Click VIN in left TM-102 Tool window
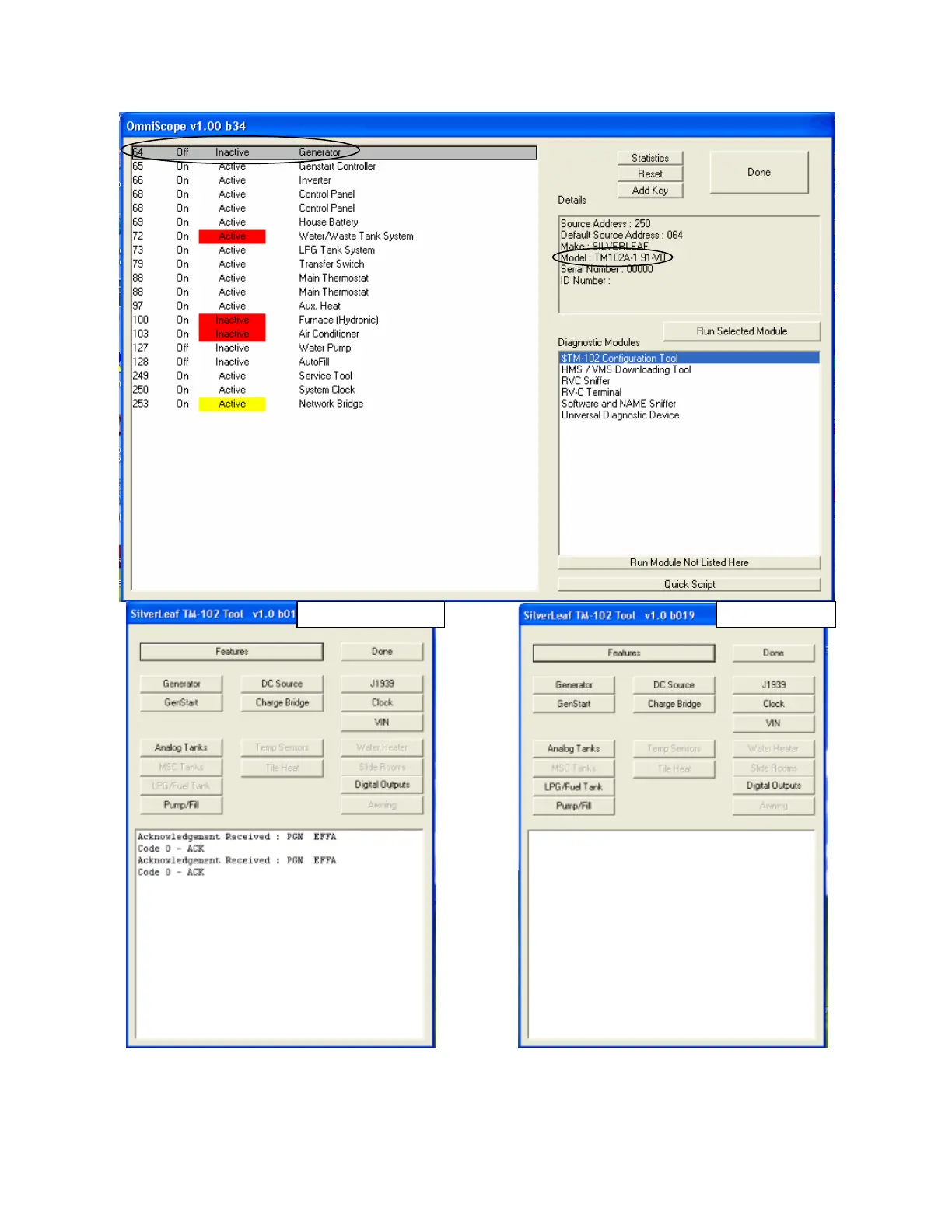 (382, 722)
